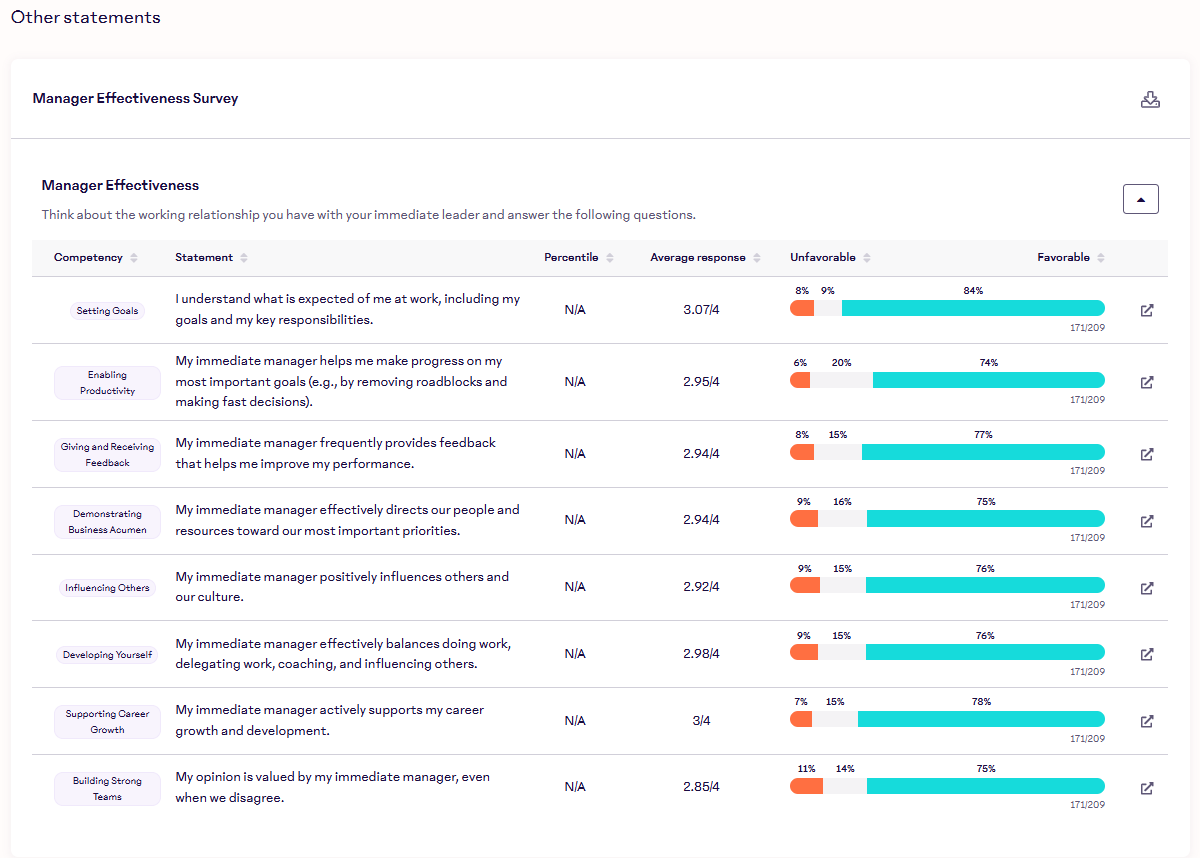
Task: Click the Setting Goals competency tag
Action: pos(107,311)
